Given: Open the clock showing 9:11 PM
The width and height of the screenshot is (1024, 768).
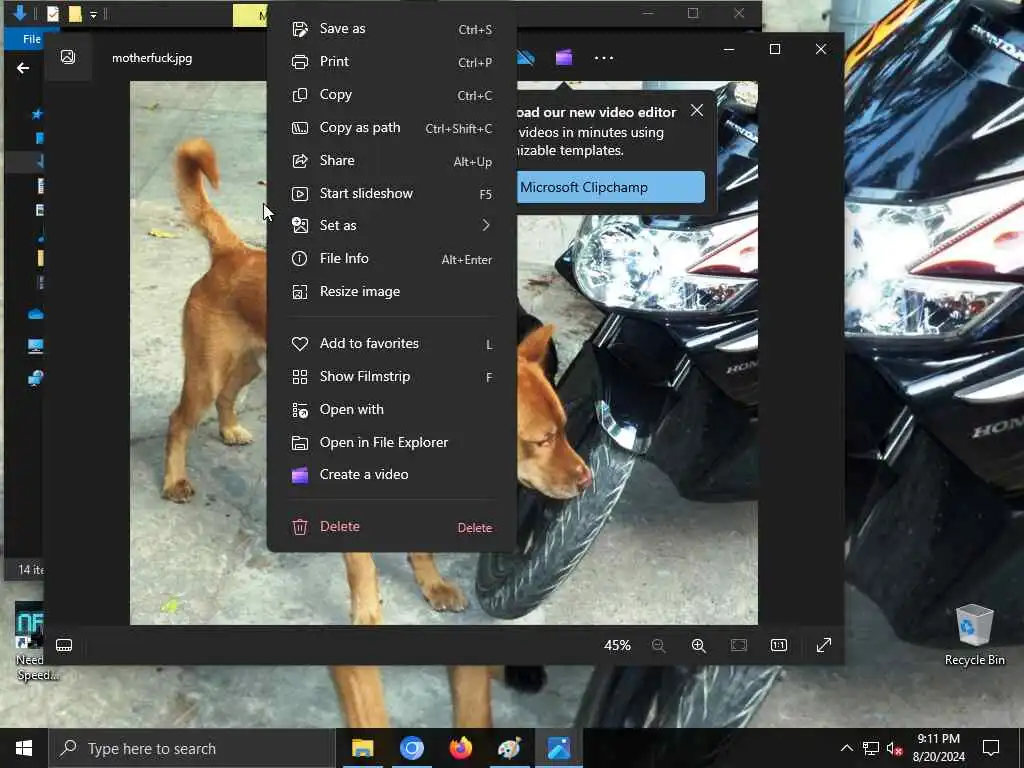Looking at the screenshot, I should click(x=938, y=748).
